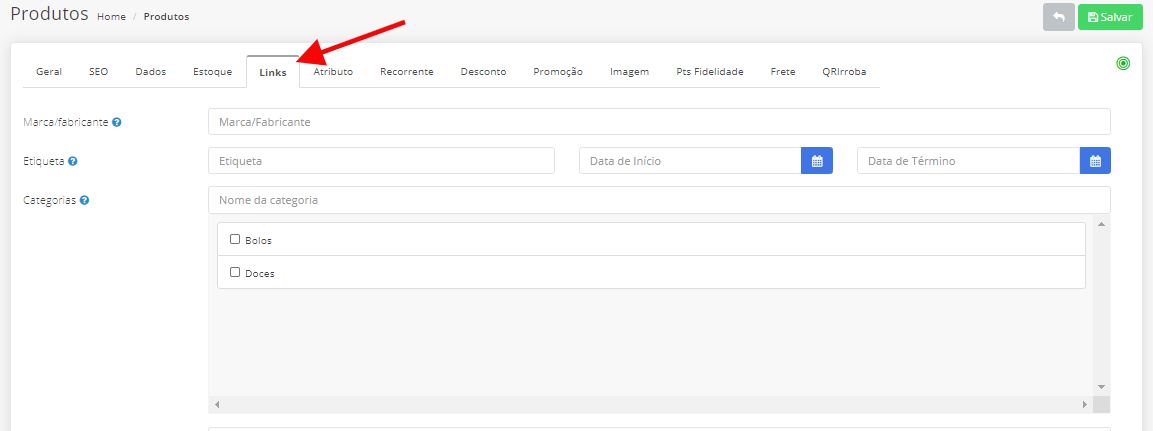Click the category list scroll-up arrow
This screenshot has height=431, width=1153.
click(1101, 224)
